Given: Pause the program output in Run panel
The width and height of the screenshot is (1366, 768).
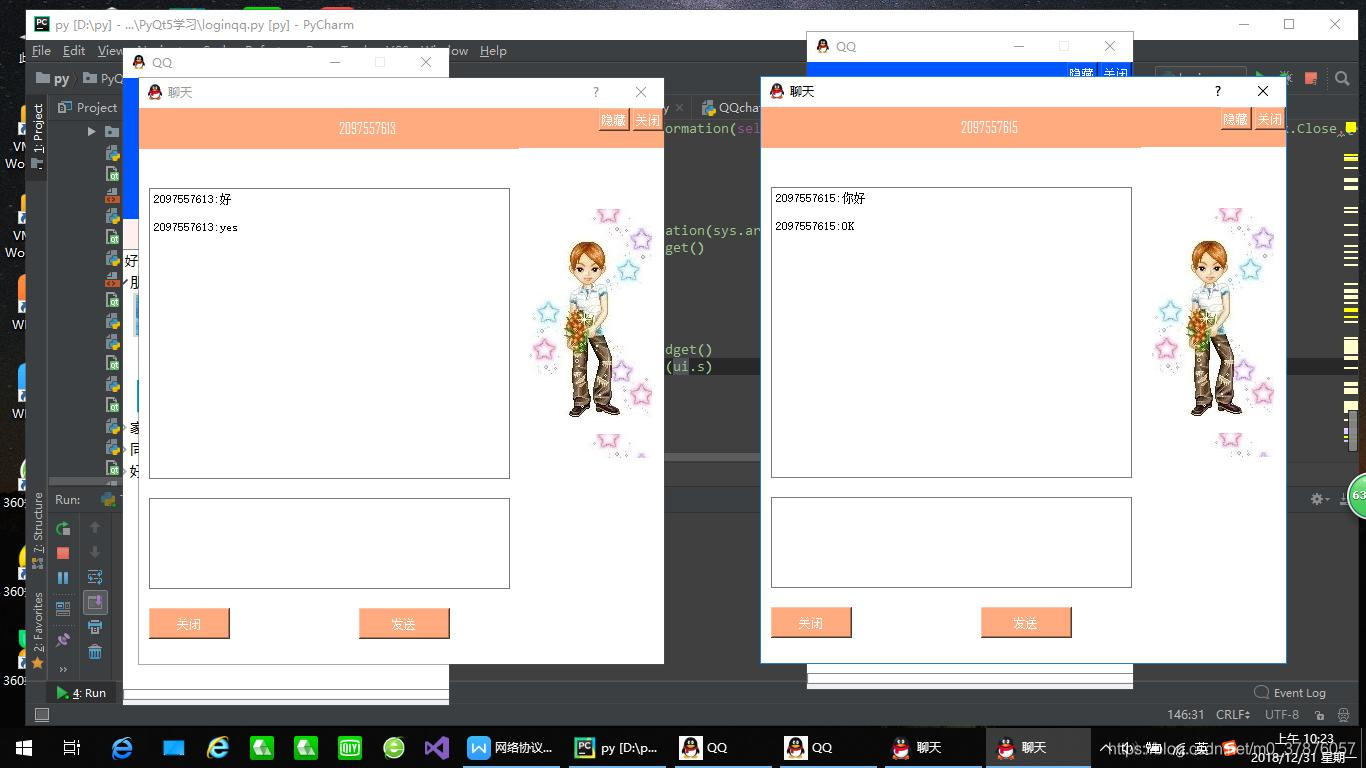Looking at the screenshot, I should [x=63, y=578].
